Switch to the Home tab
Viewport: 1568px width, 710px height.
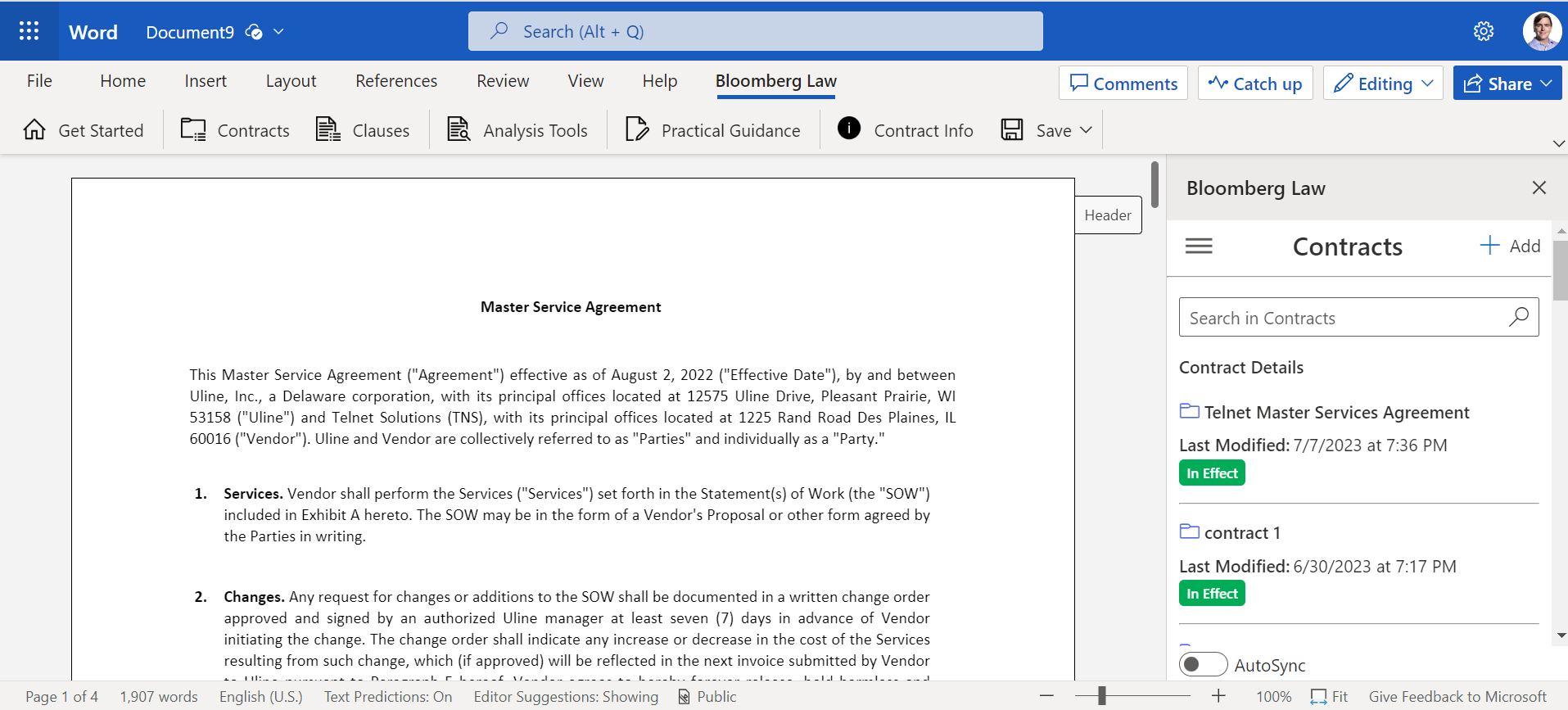click(123, 81)
